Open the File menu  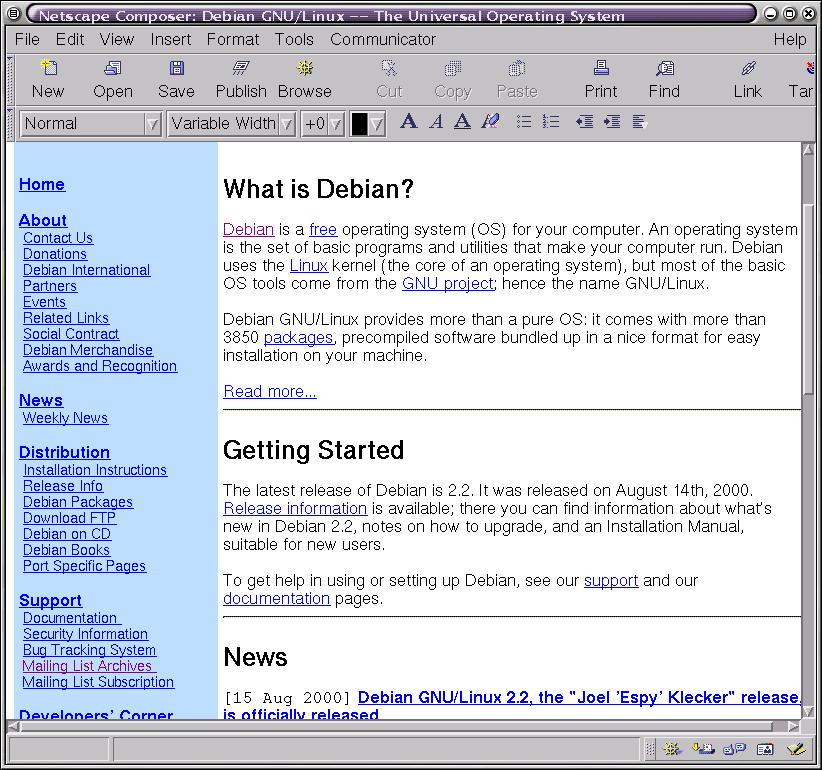click(x=27, y=39)
